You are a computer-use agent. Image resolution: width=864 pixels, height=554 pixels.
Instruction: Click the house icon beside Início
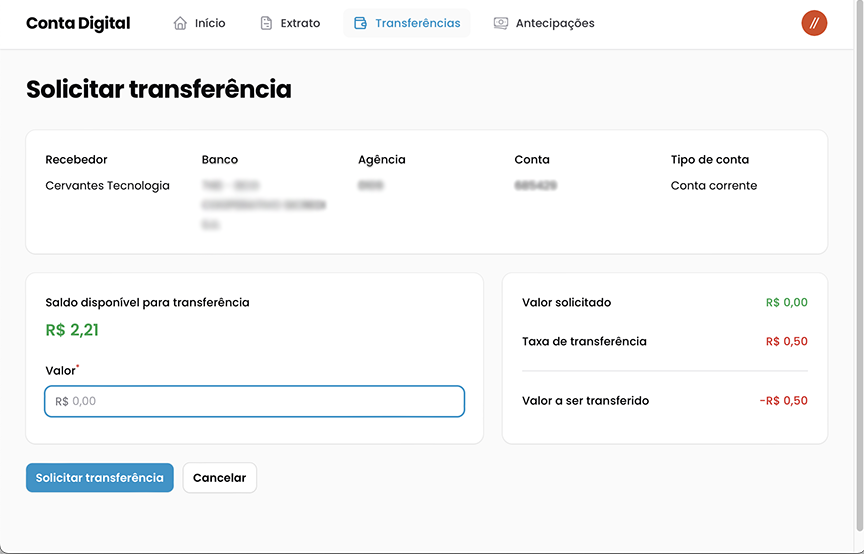pos(180,23)
